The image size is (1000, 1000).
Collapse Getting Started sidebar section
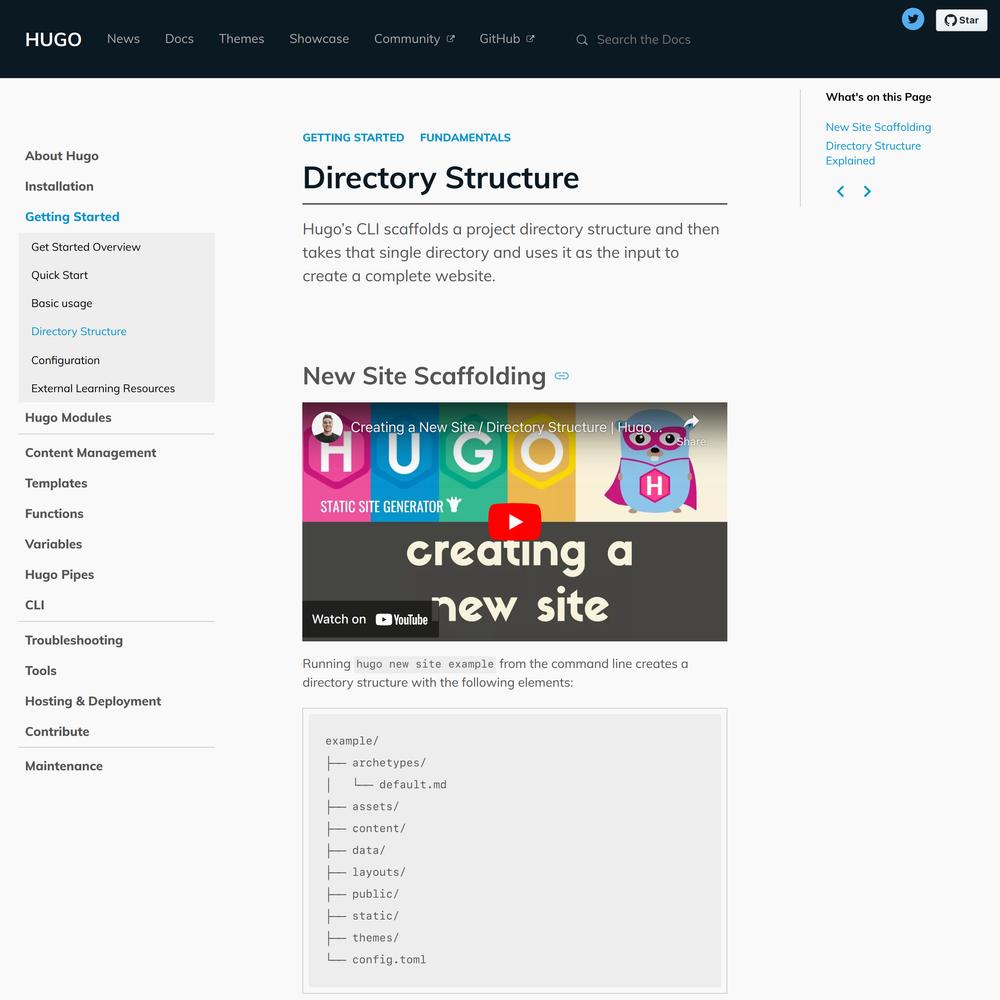(x=72, y=217)
